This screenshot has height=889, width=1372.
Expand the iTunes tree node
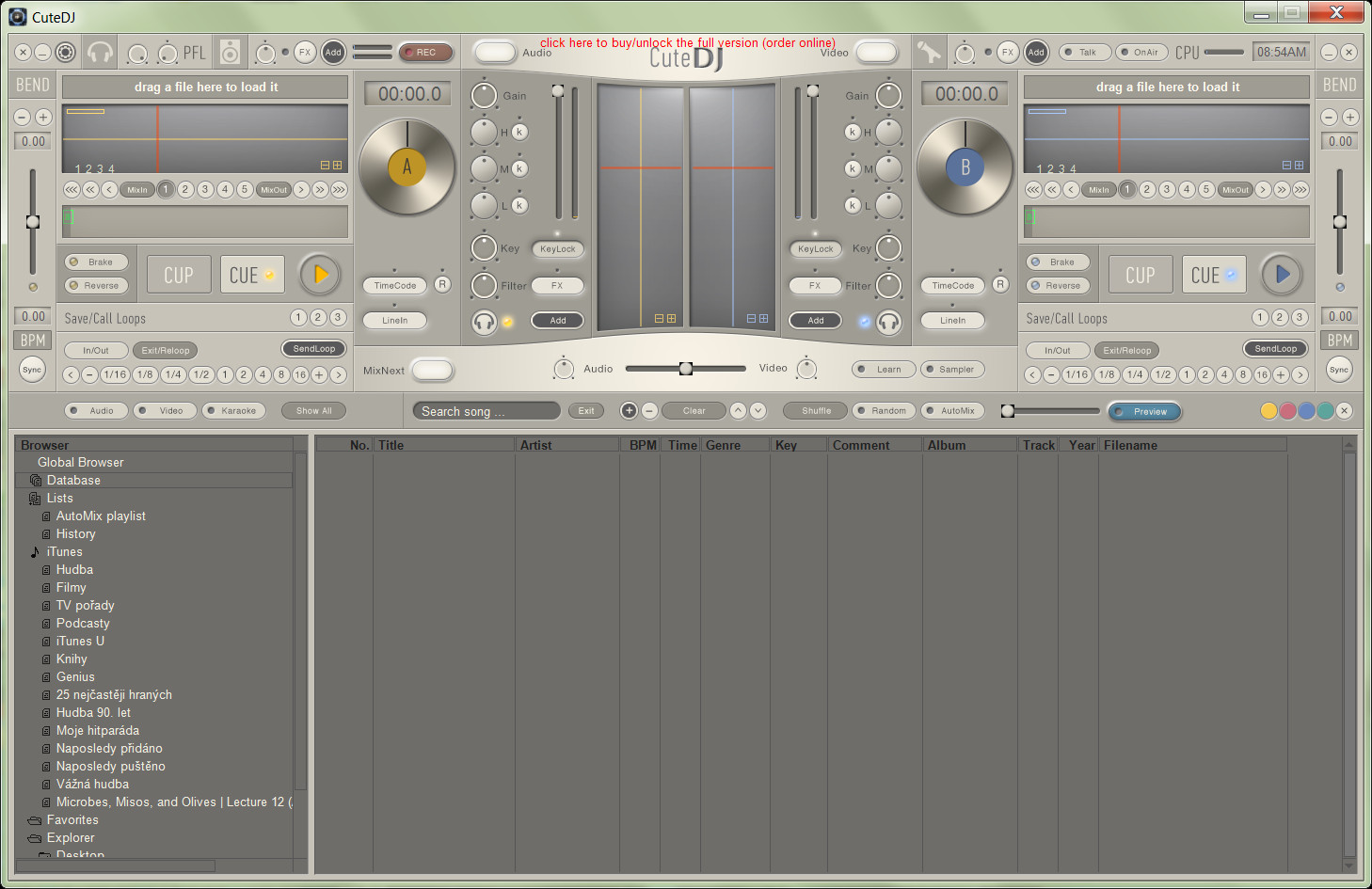coord(64,552)
